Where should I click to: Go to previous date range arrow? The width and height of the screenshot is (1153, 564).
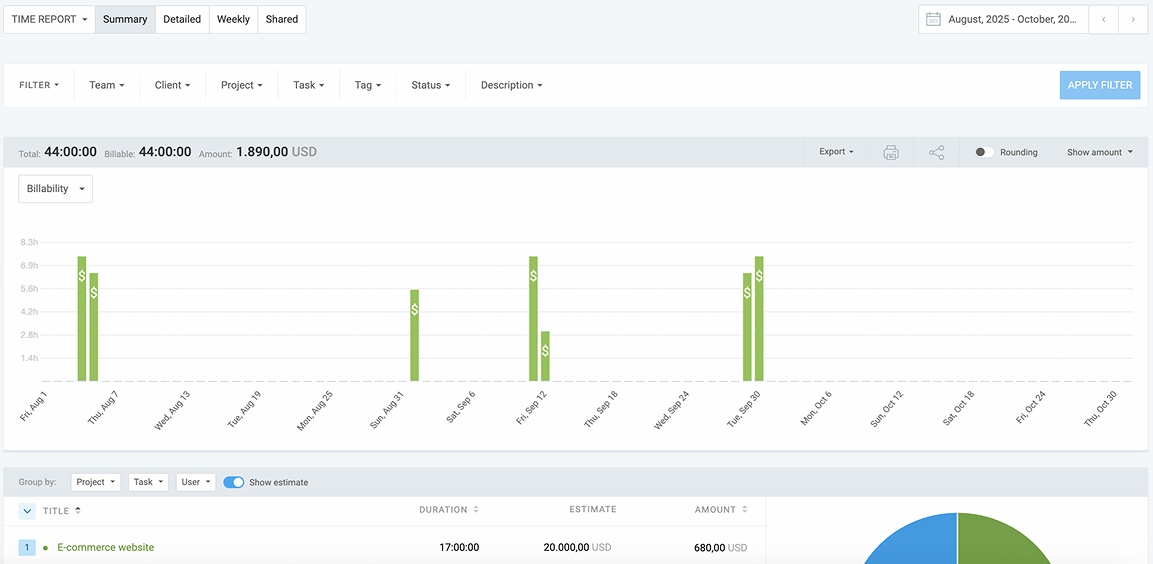point(1103,19)
